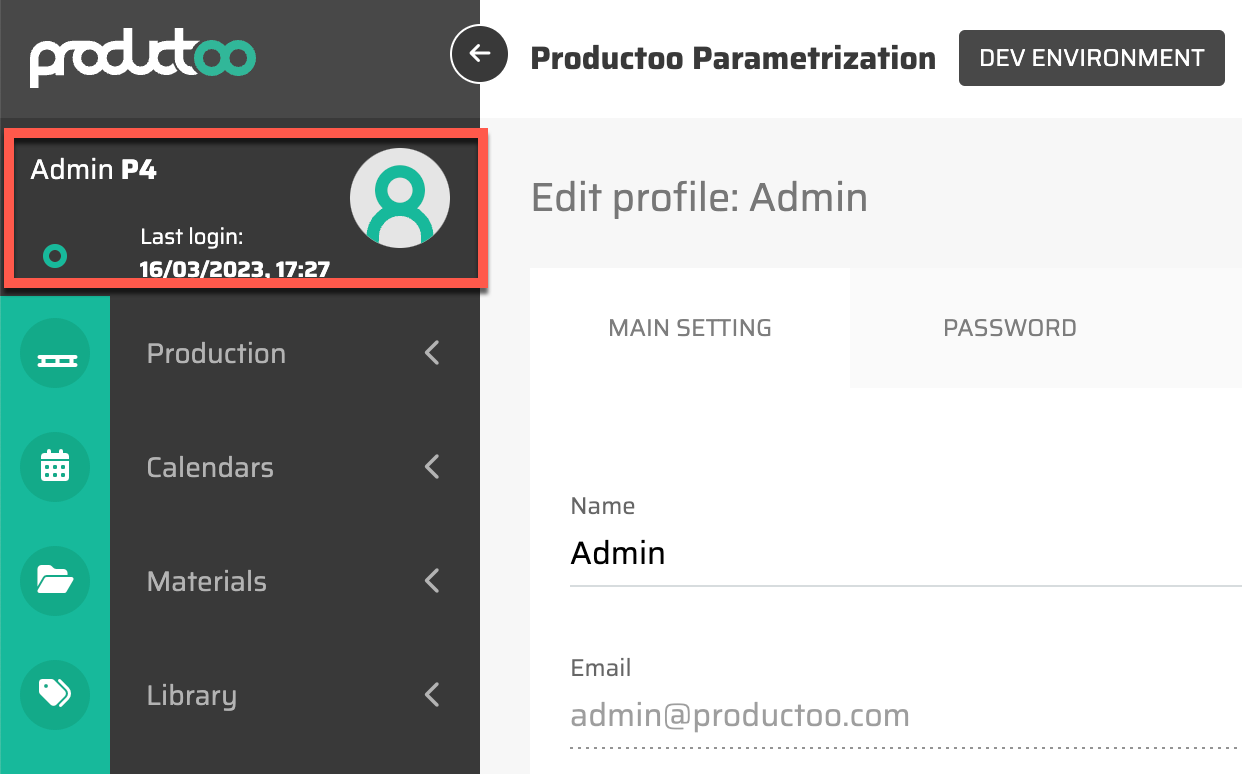Expand the Calendars menu chevron
This screenshot has height=774, width=1242.
432,467
